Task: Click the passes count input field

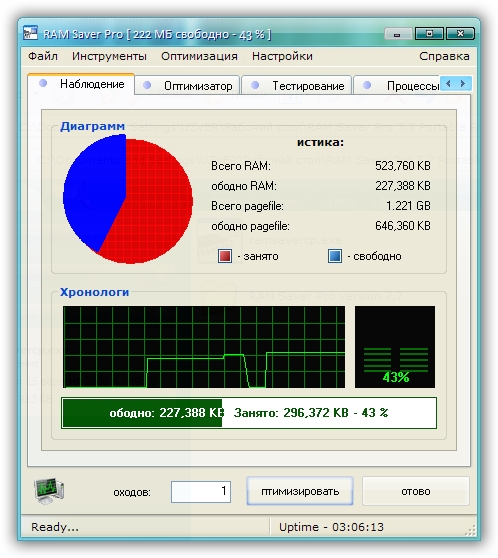Action: 201,491
